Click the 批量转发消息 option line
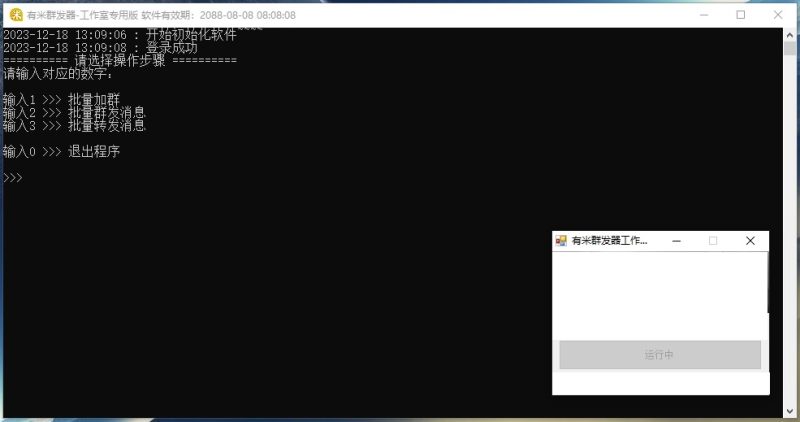 pos(74,126)
